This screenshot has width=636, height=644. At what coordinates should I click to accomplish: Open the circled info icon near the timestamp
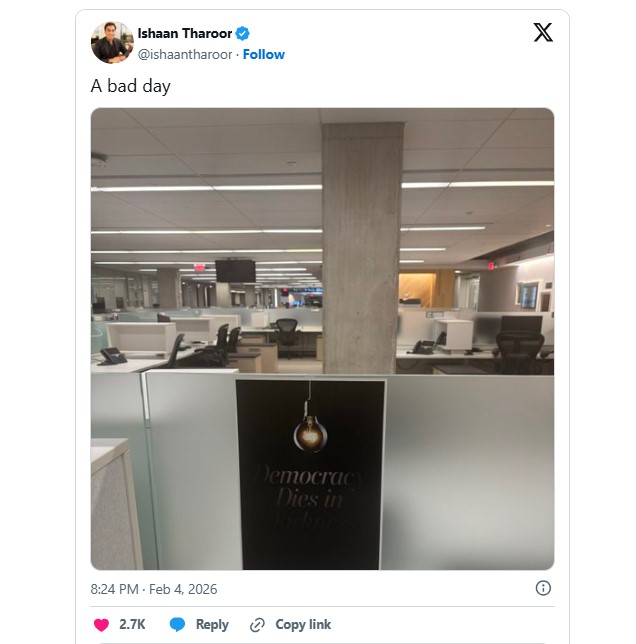click(543, 588)
